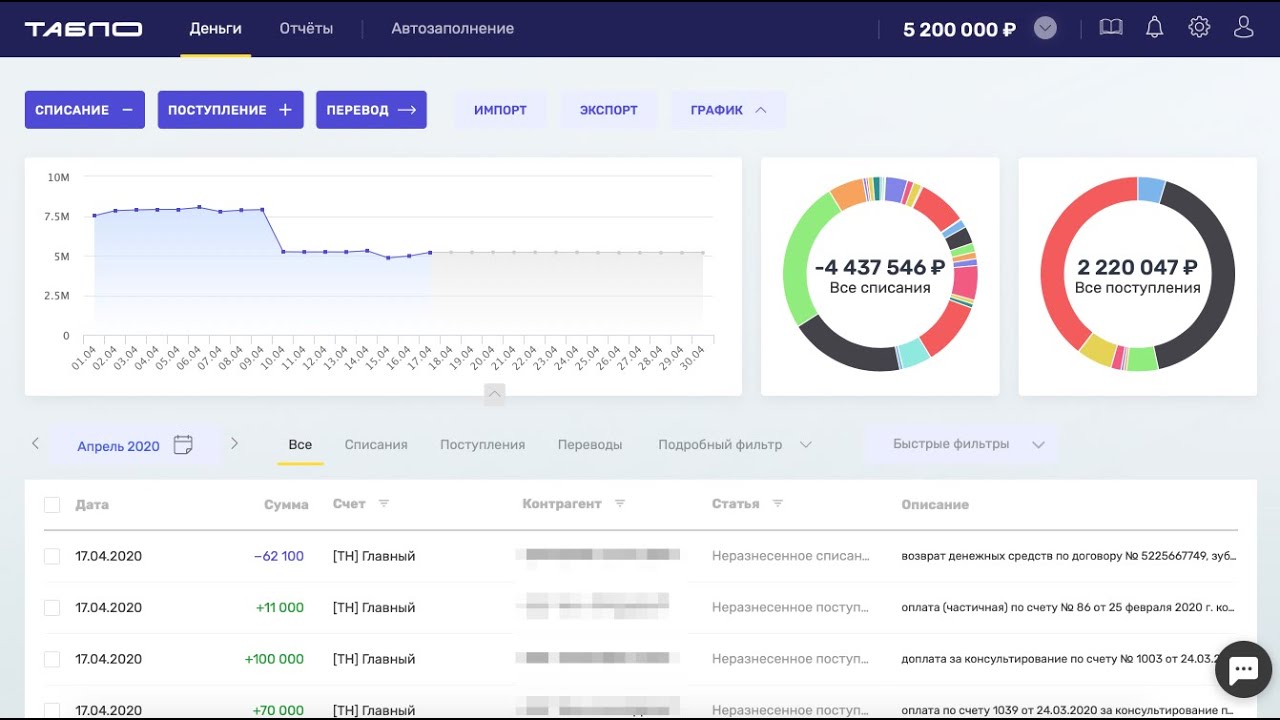The image size is (1280, 720).
Task: Check the row with −62 100
Action: point(52,556)
